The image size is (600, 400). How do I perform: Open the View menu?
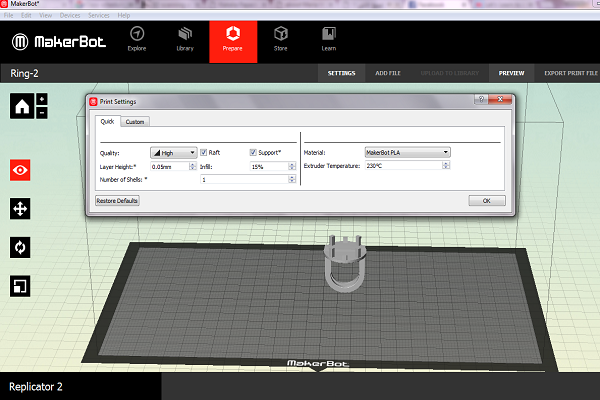click(46, 15)
